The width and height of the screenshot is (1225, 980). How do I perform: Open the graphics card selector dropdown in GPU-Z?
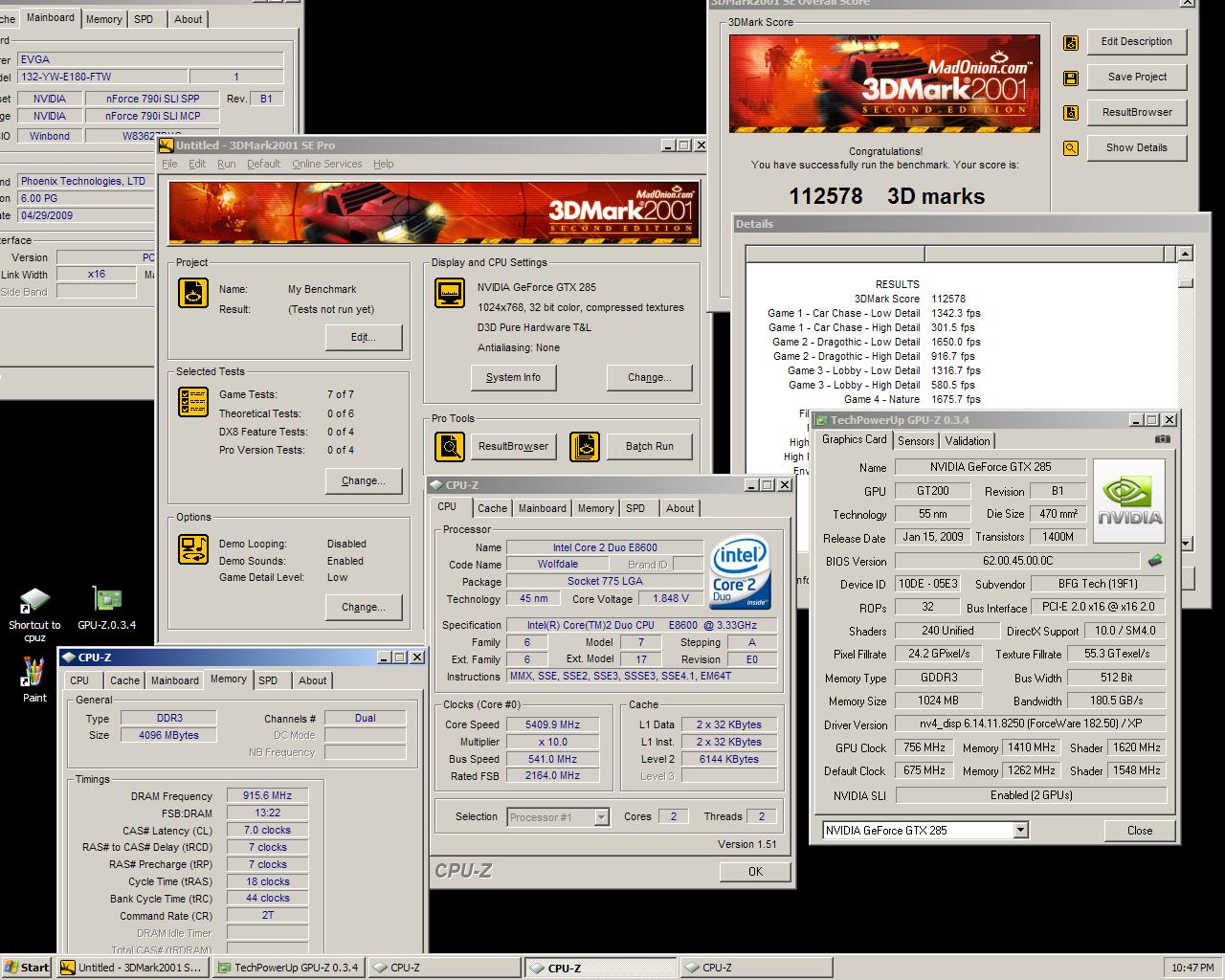click(x=1020, y=830)
